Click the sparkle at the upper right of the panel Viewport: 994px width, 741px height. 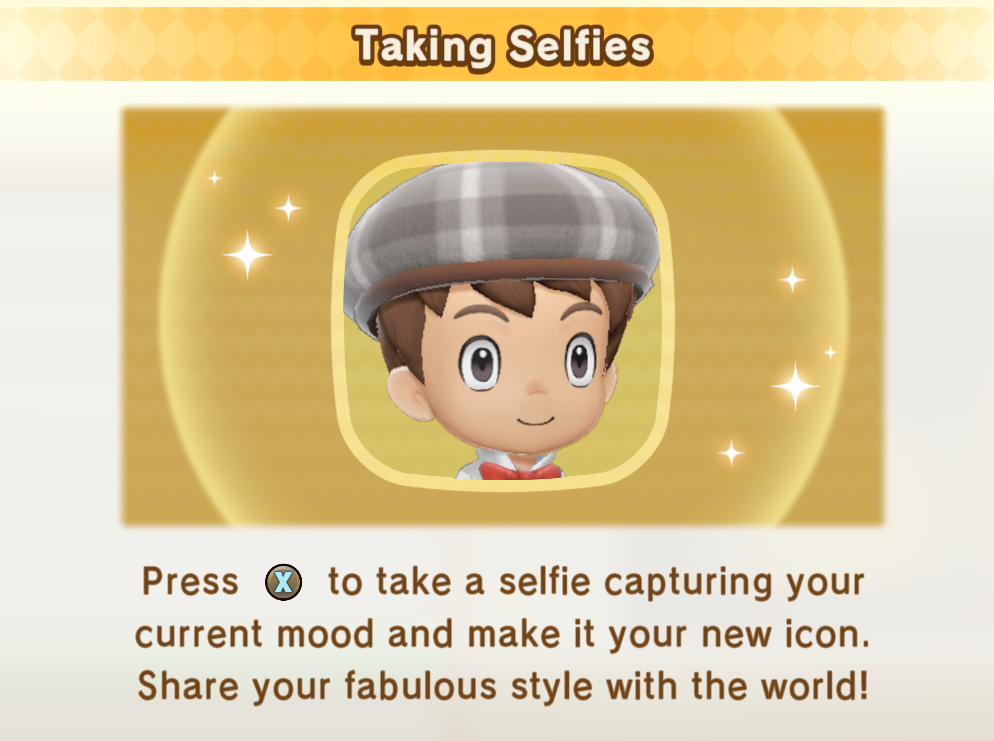coord(792,279)
